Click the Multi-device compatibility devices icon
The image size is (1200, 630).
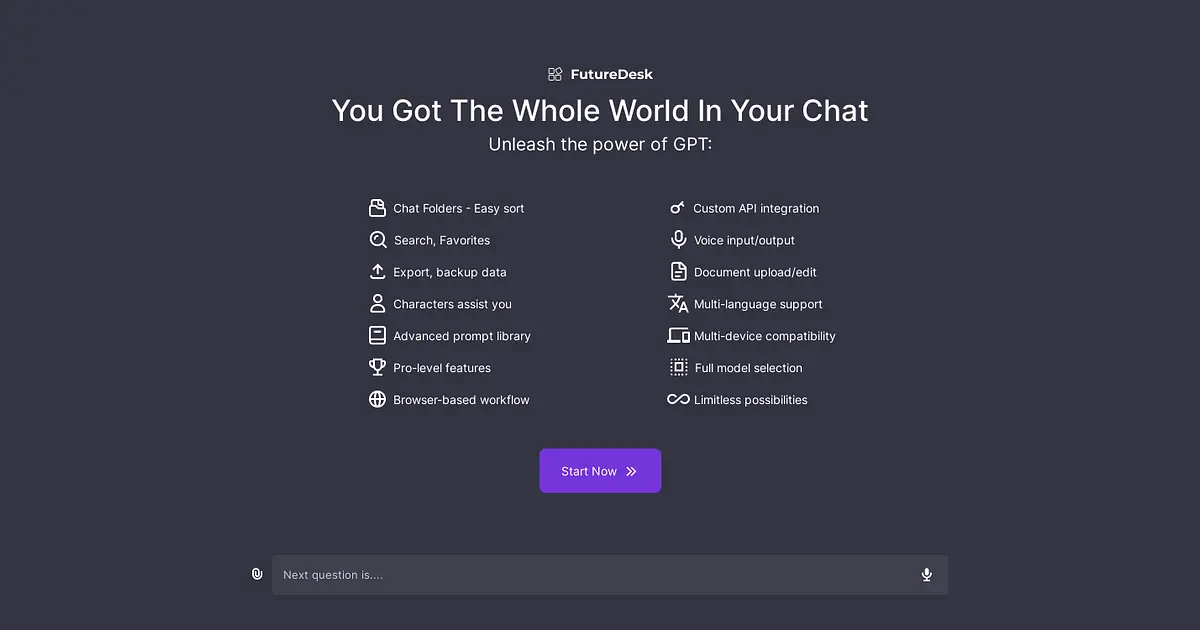678,336
